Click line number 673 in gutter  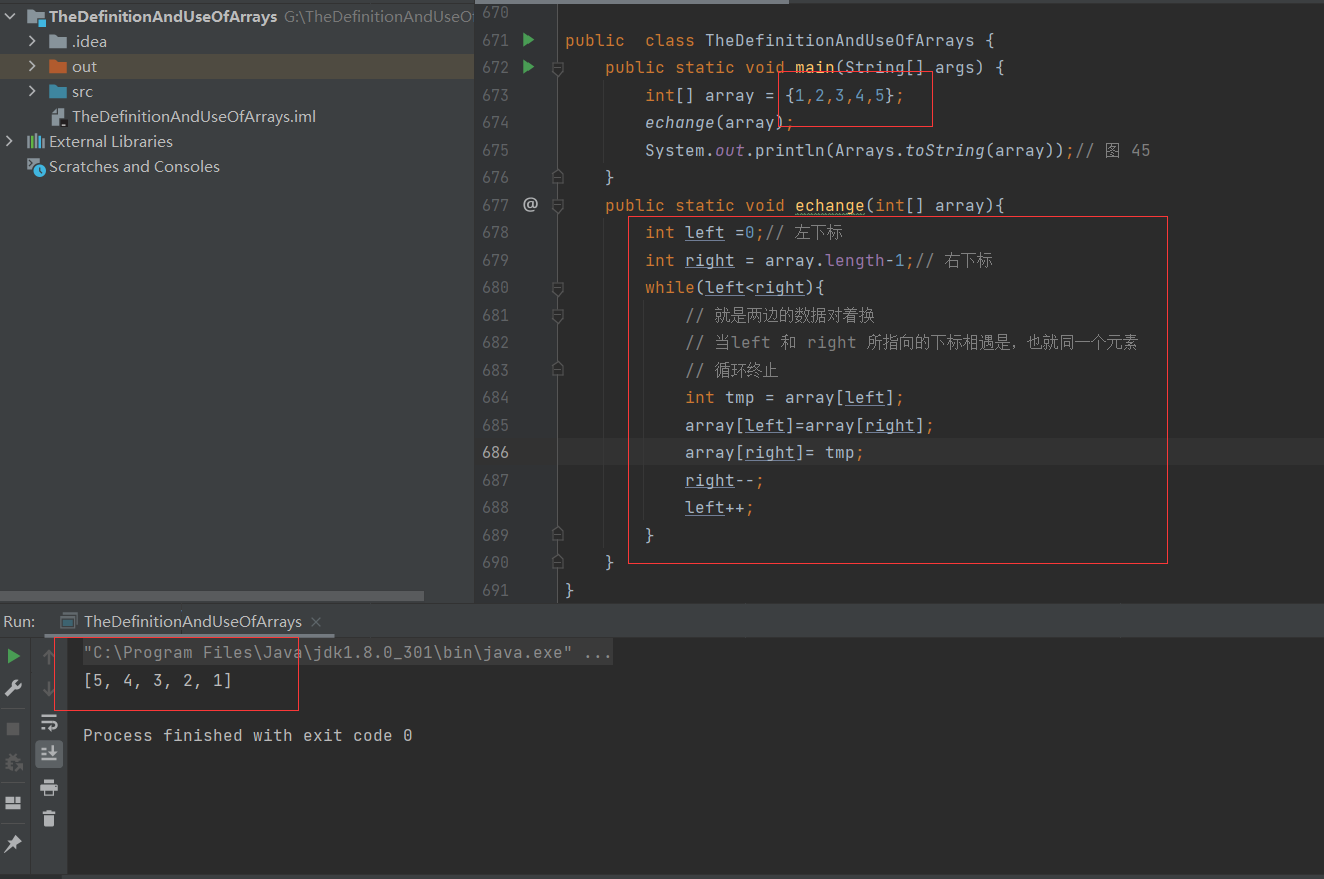496,95
